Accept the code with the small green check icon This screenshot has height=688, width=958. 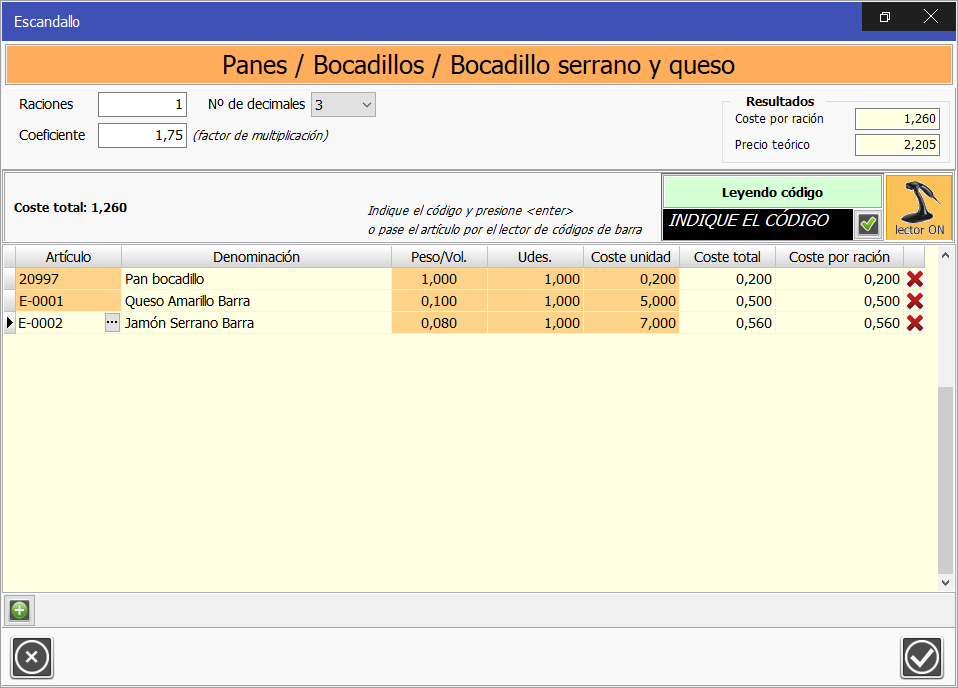pyautogui.click(x=868, y=225)
